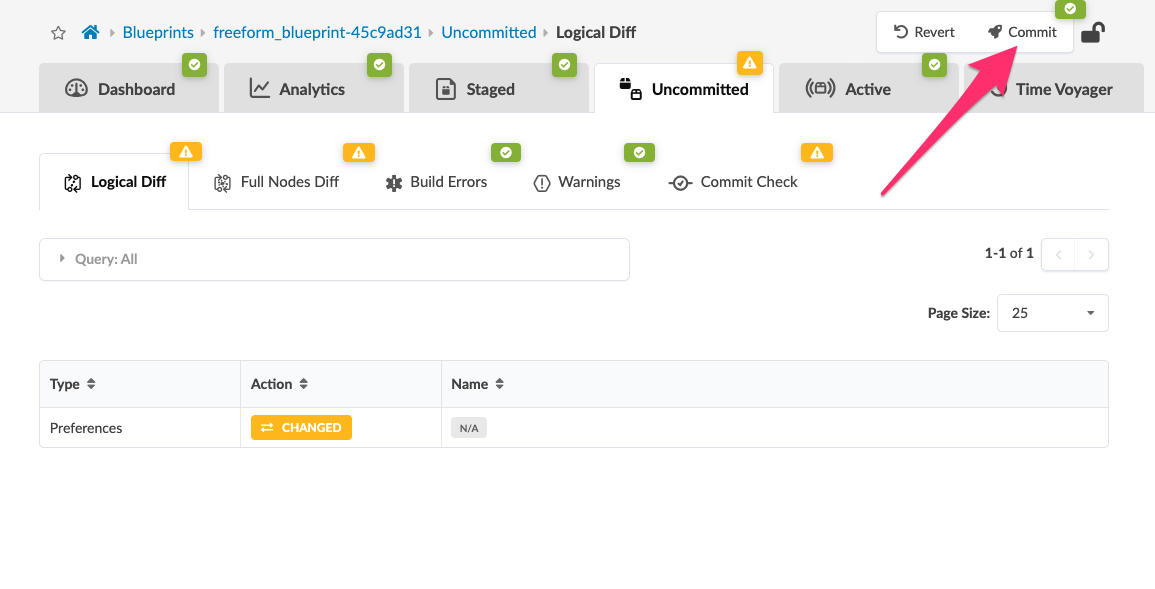The width and height of the screenshot is (1155, 589).
Task: Click the green check badge above Dashboard
Action: point(194,65)
